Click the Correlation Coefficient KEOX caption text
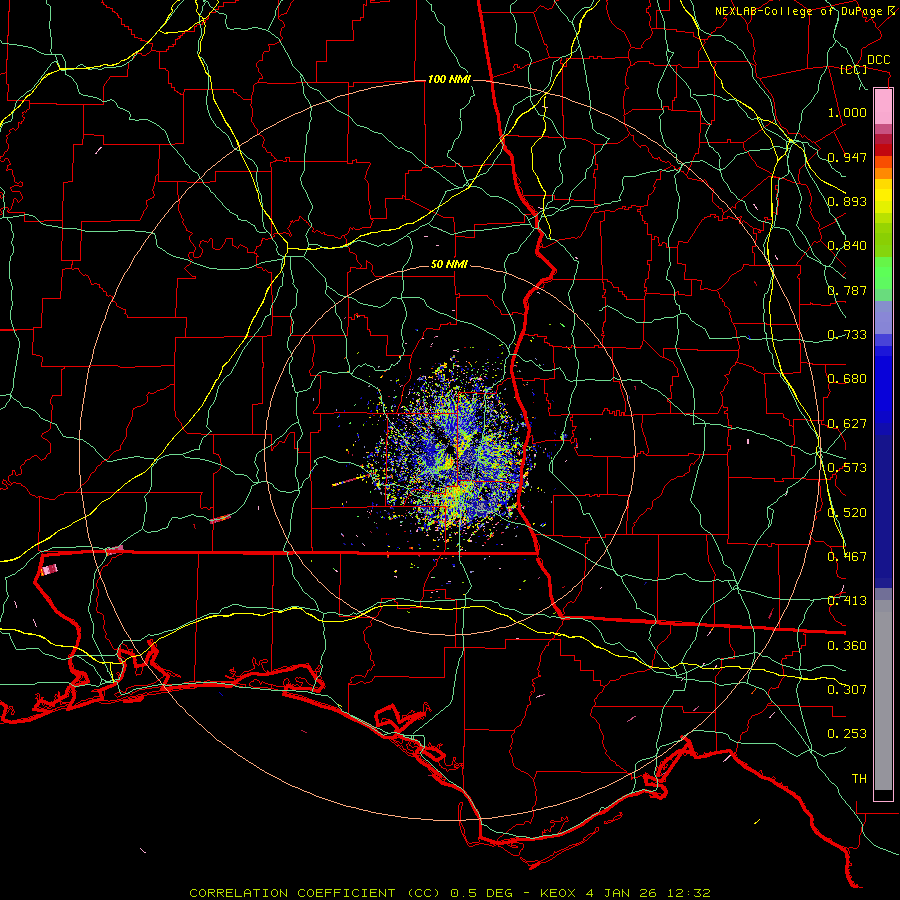Image resolution: width=900 pixels, height=900 pixels. click(450, 893)
